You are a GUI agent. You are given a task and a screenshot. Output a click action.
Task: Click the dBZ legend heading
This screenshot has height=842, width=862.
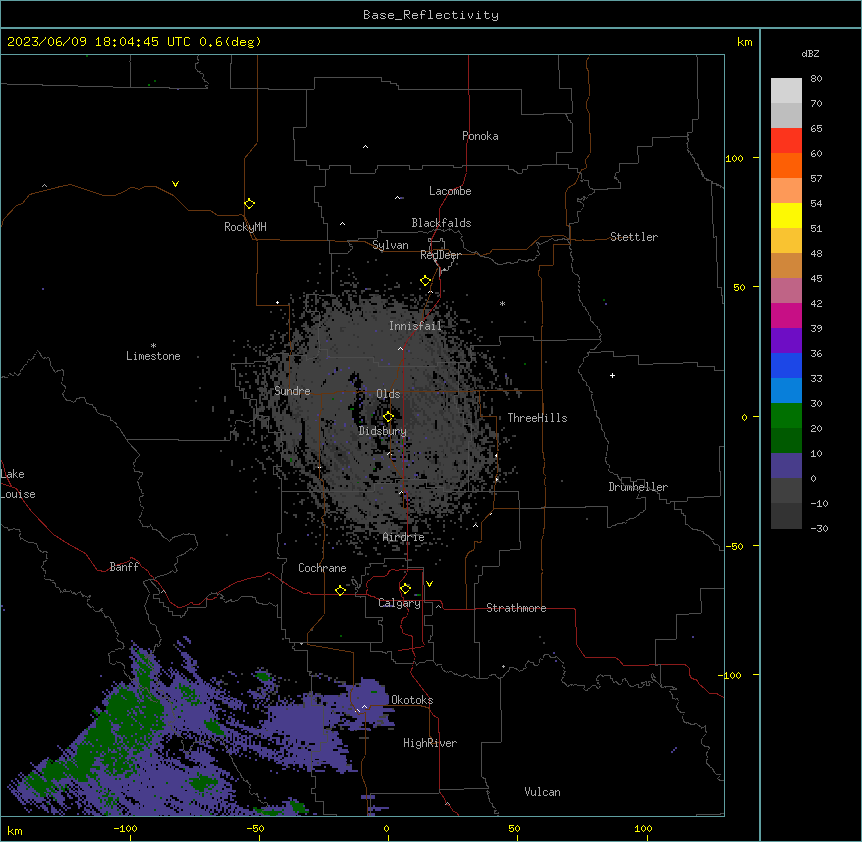point(810,53)
